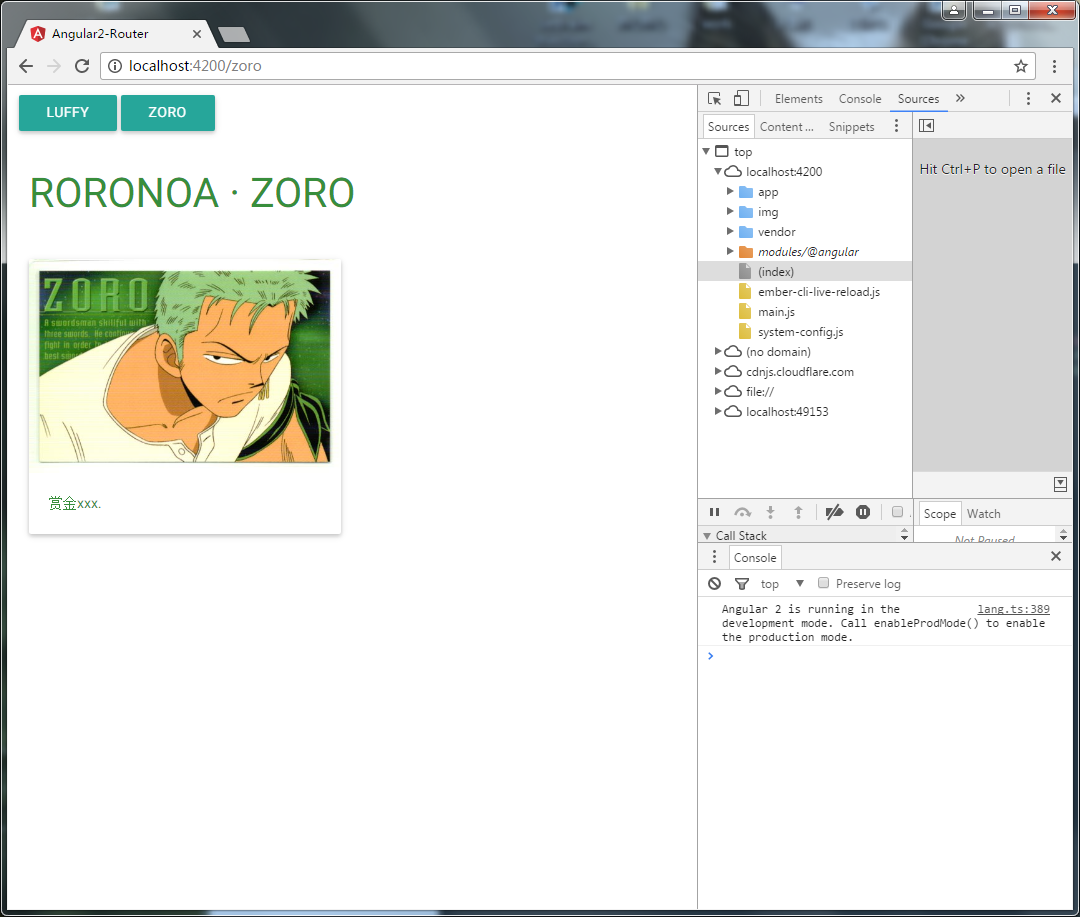Viewport: 1080px width, 917px height.
Task: Close the Angular2-Router tab
Action: coord(197,34)
